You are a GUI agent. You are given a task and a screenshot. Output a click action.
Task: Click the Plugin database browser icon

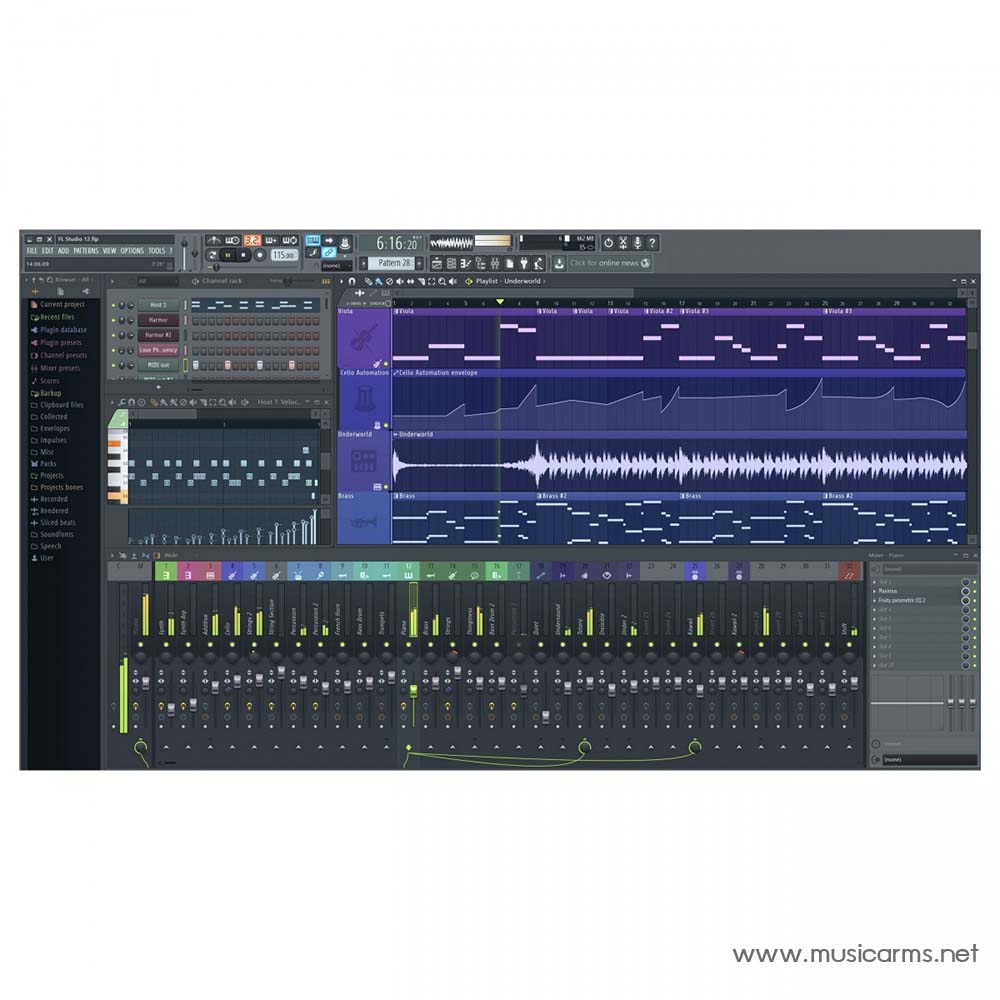pyautogui.click(x=34, y=330)
